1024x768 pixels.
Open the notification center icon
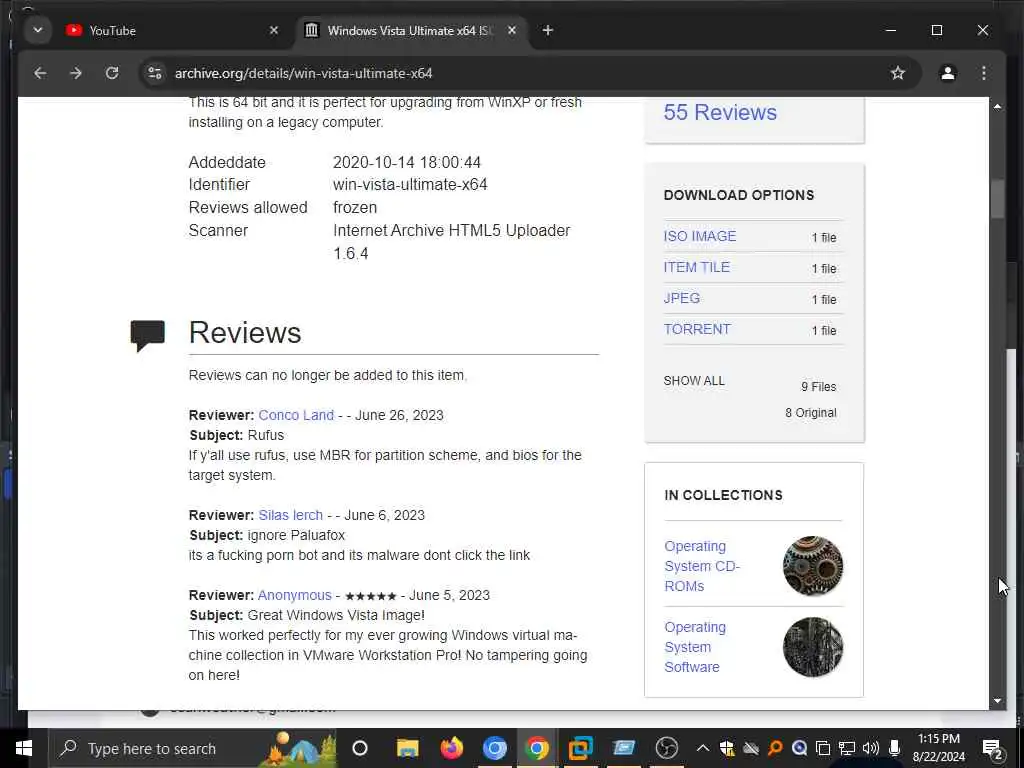click(x=992, y=749)
